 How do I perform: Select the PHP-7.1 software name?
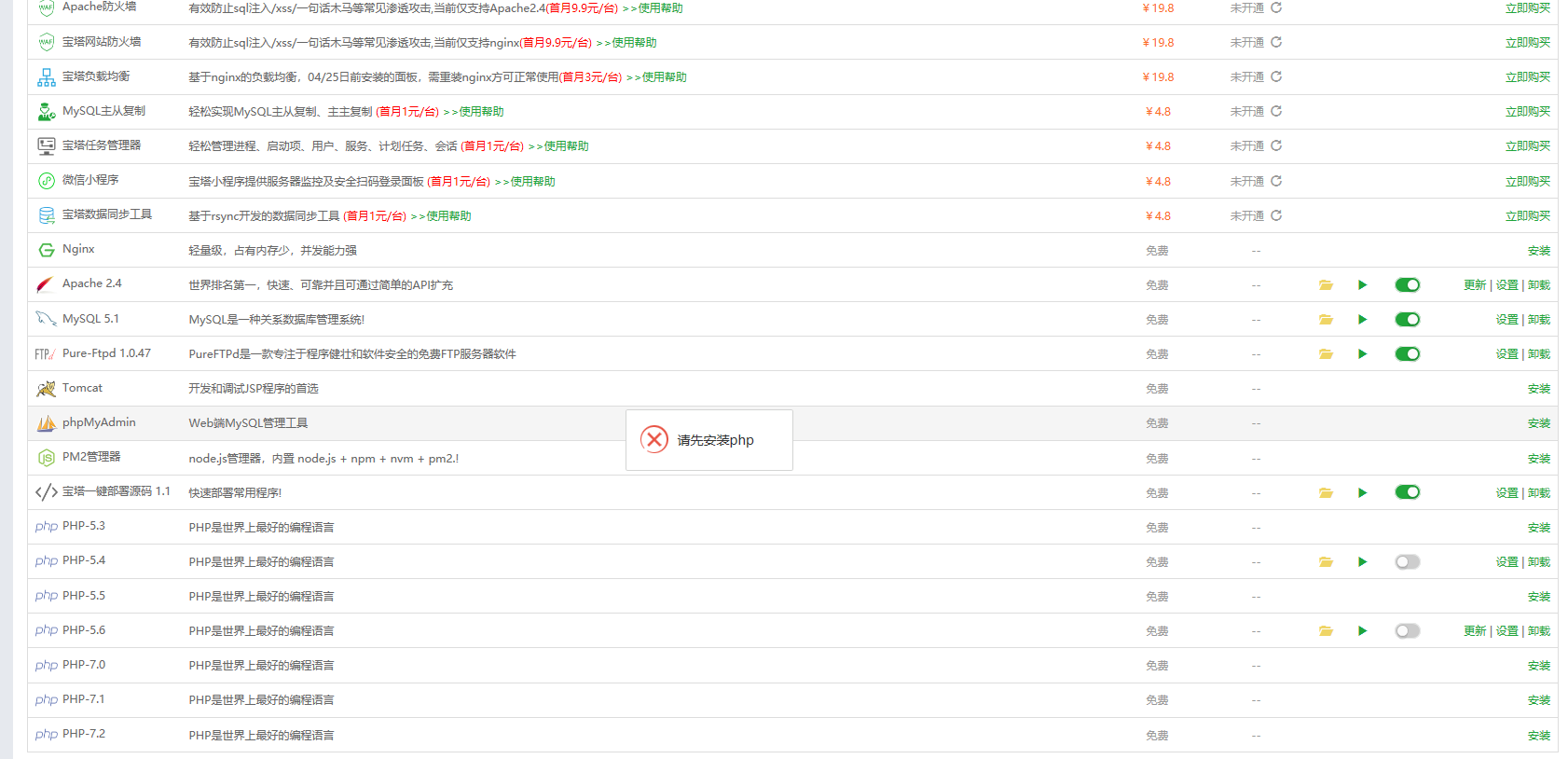click(84, 699)
